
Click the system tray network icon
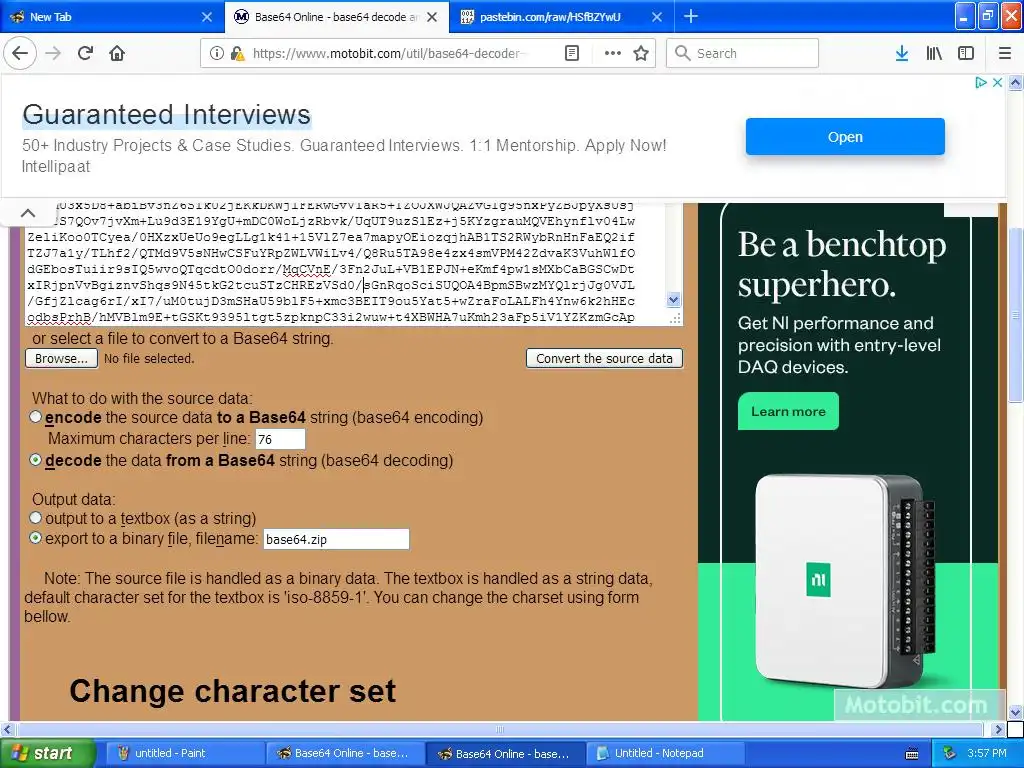pos(950,753)
